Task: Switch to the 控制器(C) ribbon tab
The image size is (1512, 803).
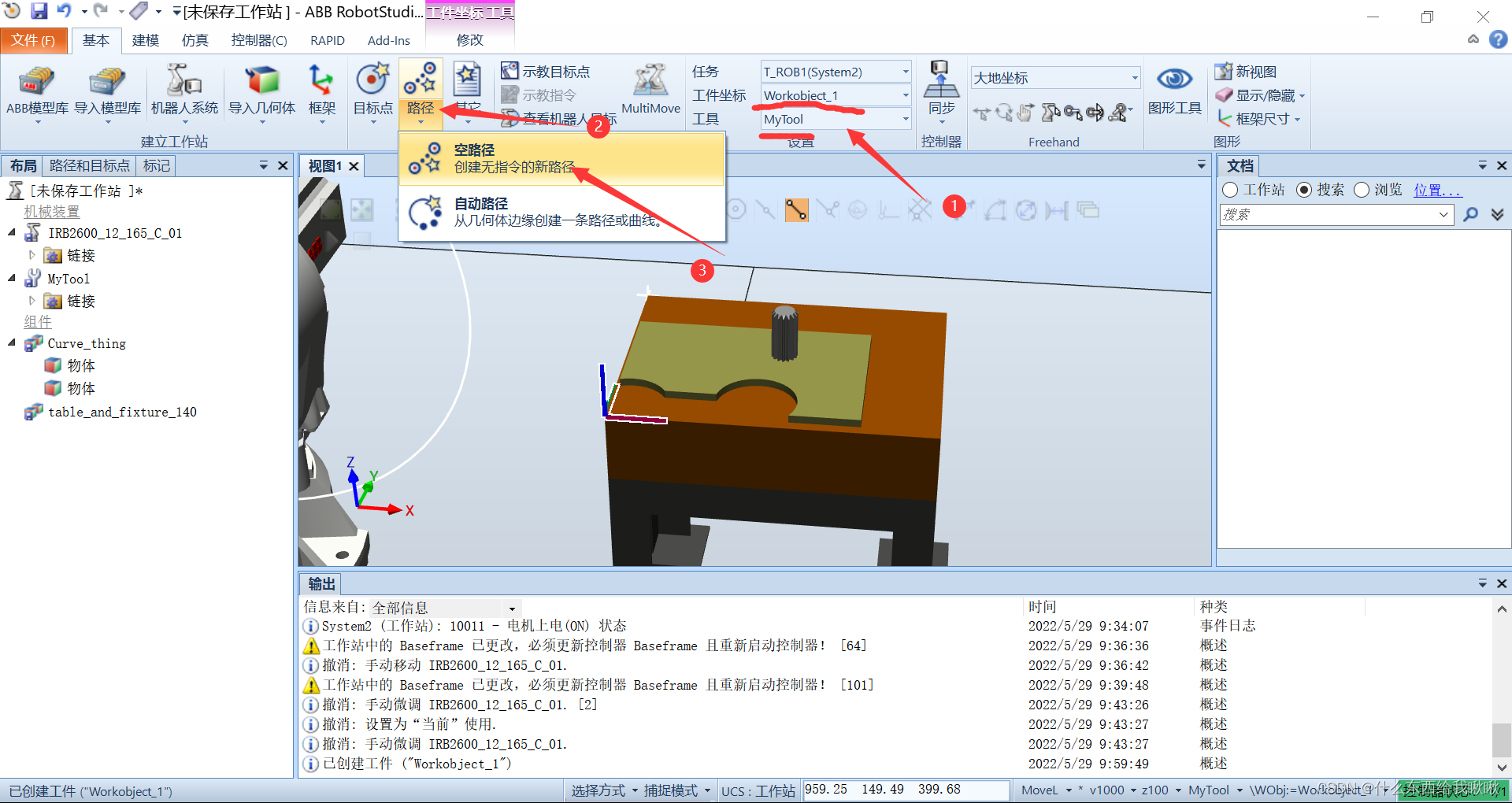Action: click(x=258, y=40)
